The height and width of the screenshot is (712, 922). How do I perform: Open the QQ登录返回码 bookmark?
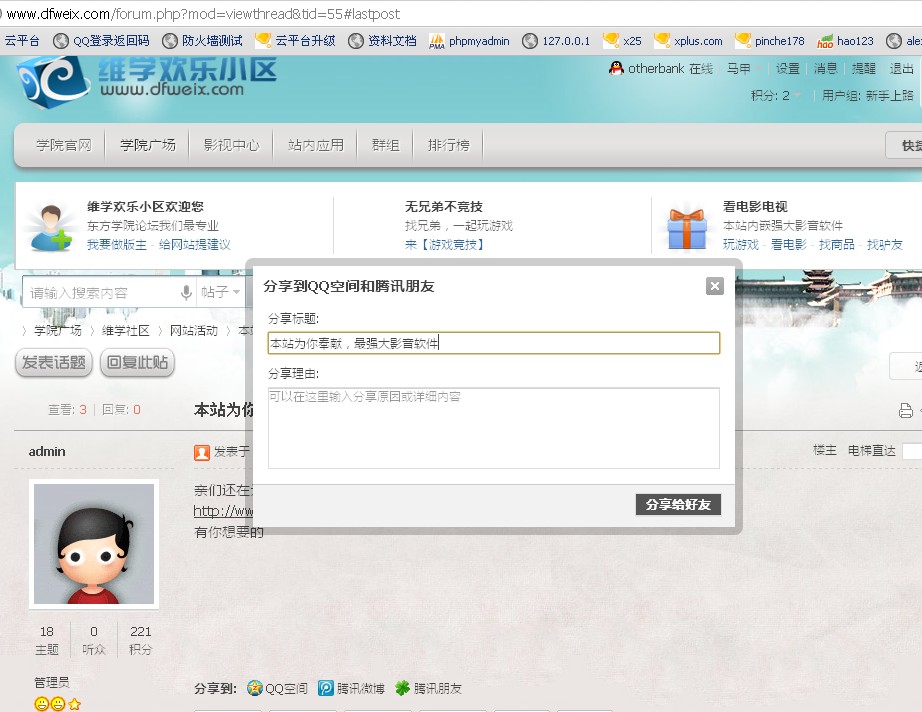tap(101, 41)
